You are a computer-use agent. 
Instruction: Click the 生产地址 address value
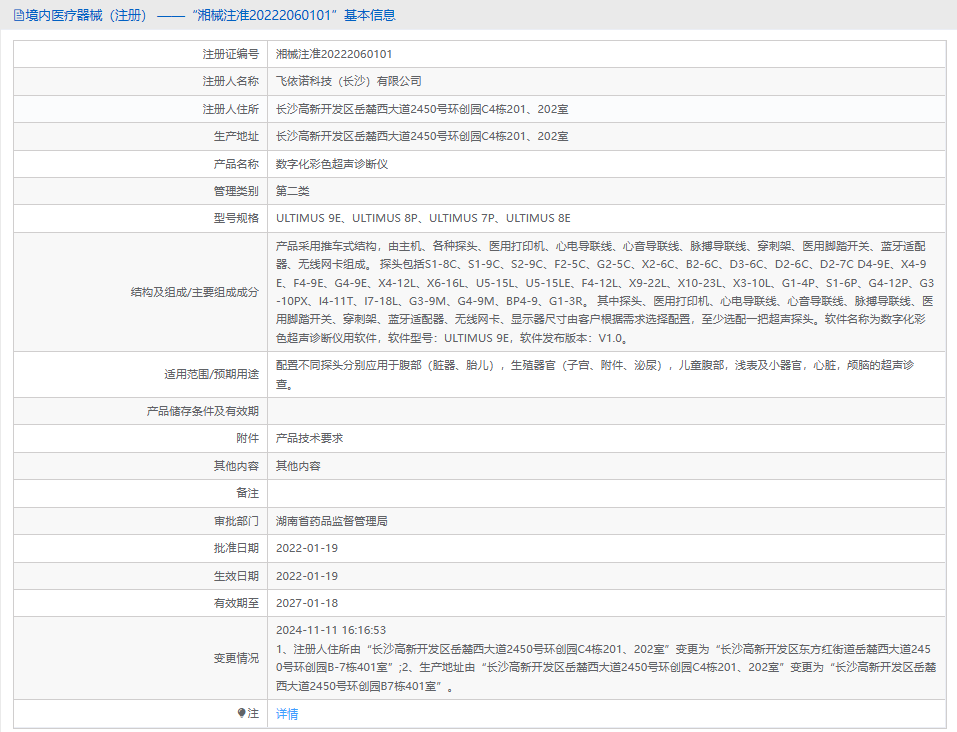click(422, 136)
